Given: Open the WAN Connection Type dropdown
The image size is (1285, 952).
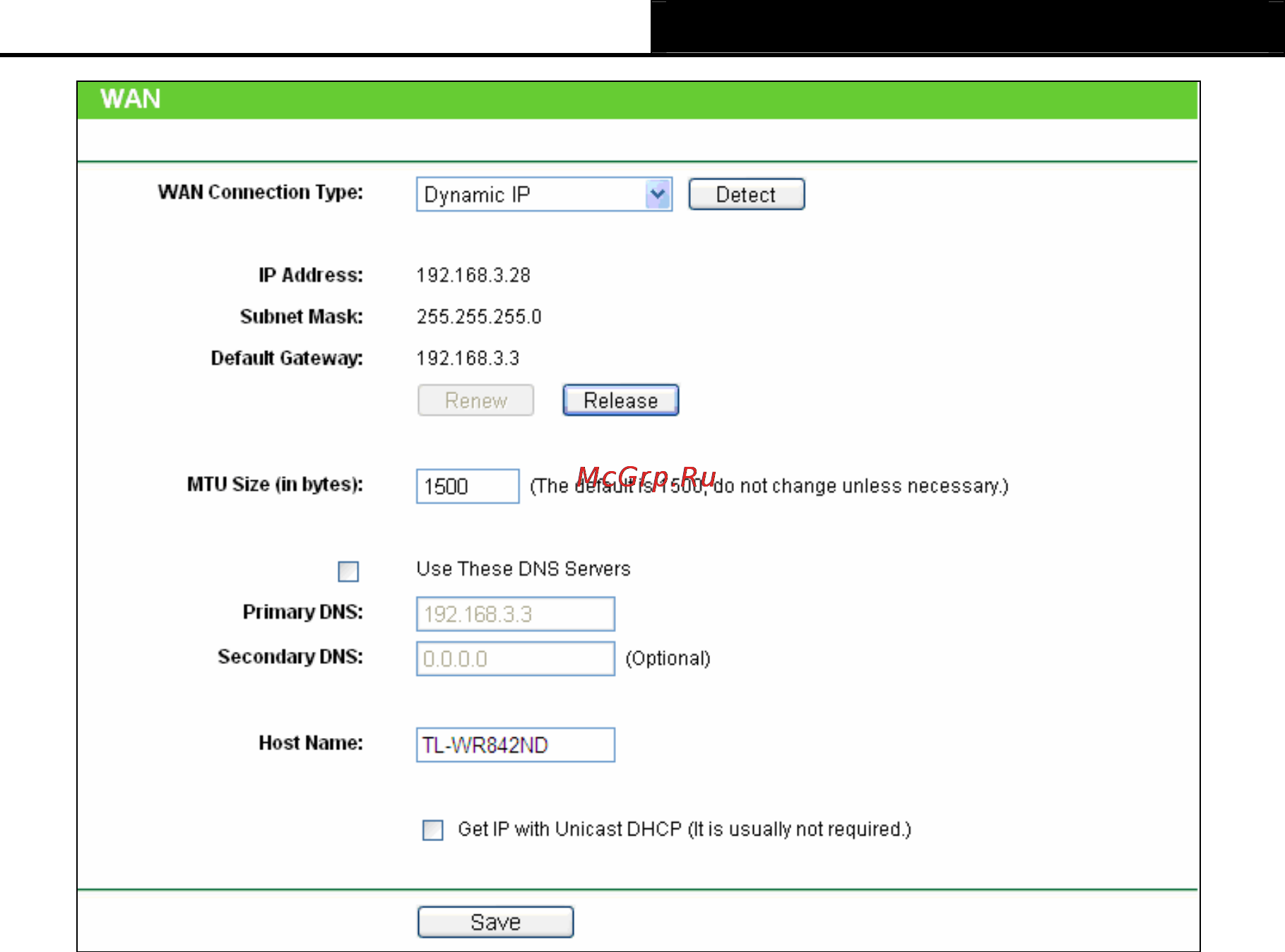Looking at the screenshot, I should click(544, 194).
